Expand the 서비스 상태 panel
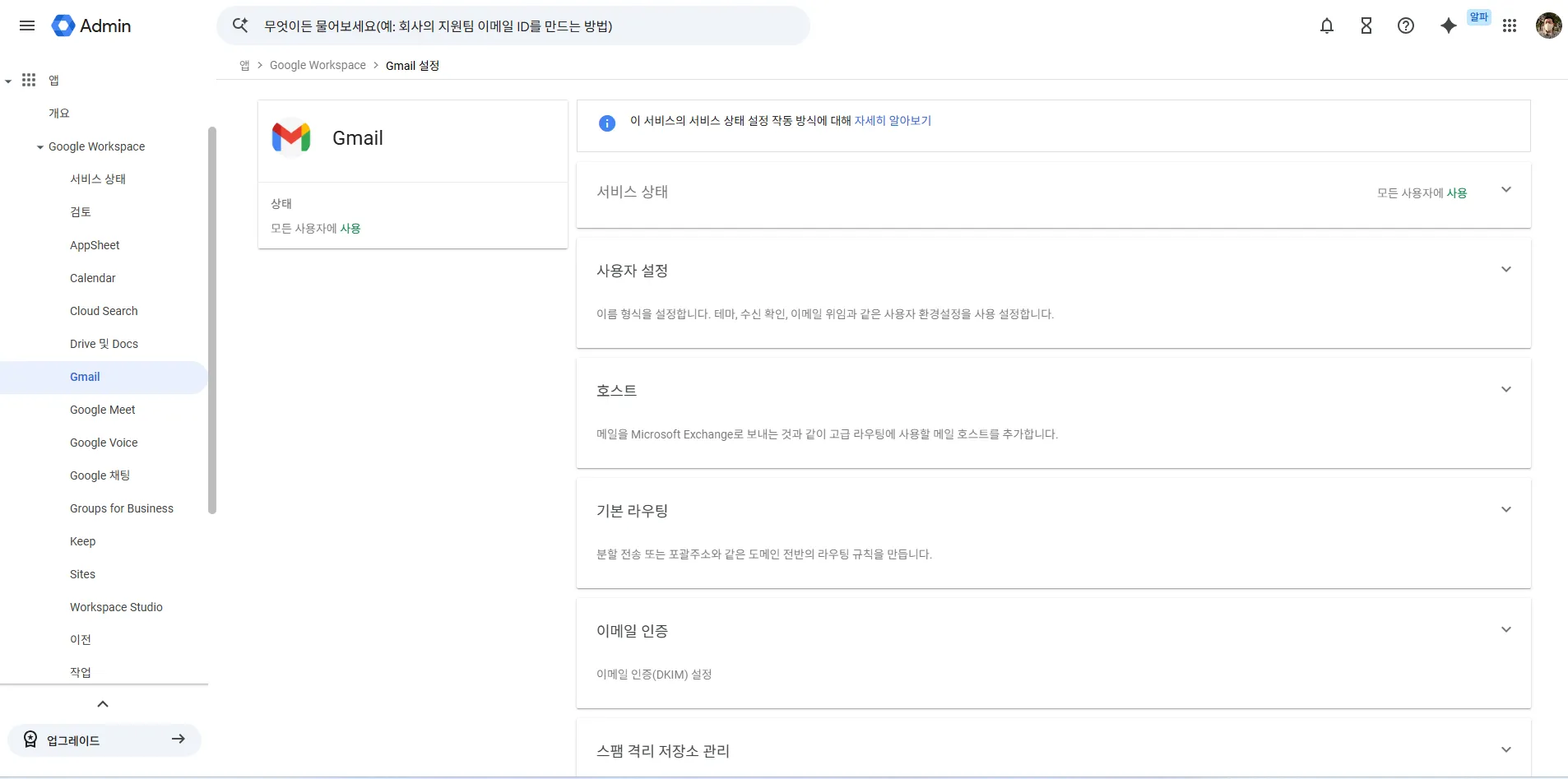 click(1506, 190)
